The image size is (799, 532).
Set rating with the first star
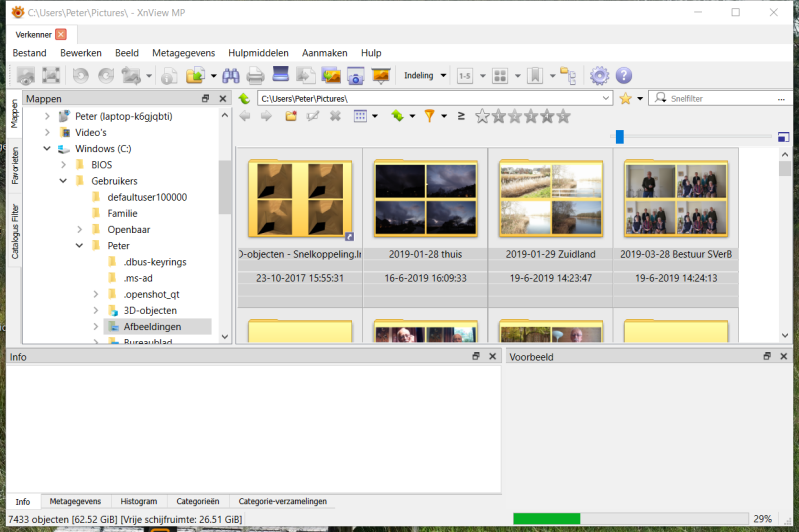[483, 116]
